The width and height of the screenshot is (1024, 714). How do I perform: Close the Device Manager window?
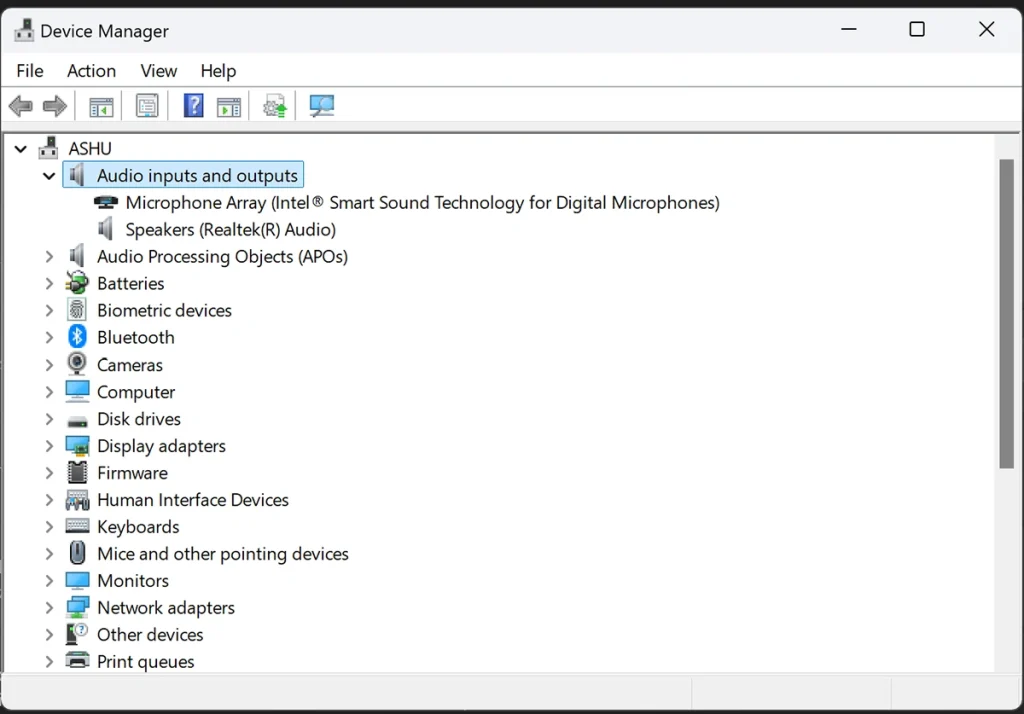tap(987, 29)
